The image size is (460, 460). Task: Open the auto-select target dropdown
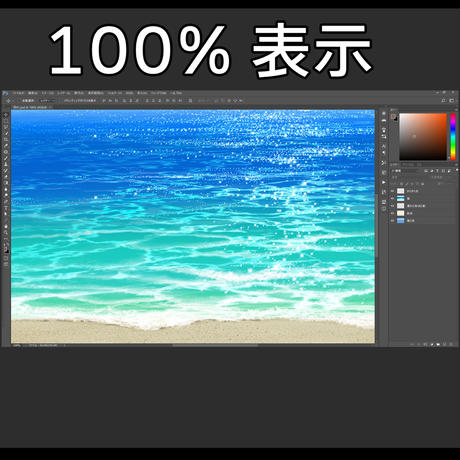[47, 100]
